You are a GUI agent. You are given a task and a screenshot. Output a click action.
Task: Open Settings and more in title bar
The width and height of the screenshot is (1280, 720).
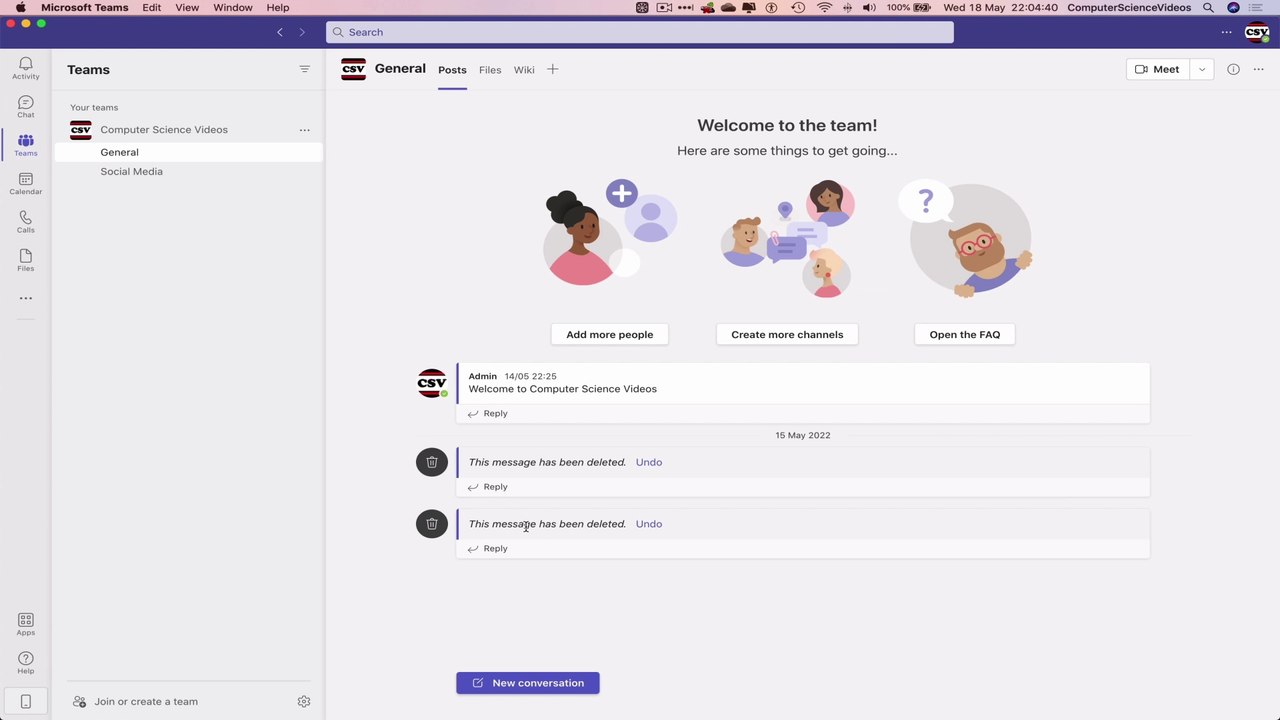1227,32
